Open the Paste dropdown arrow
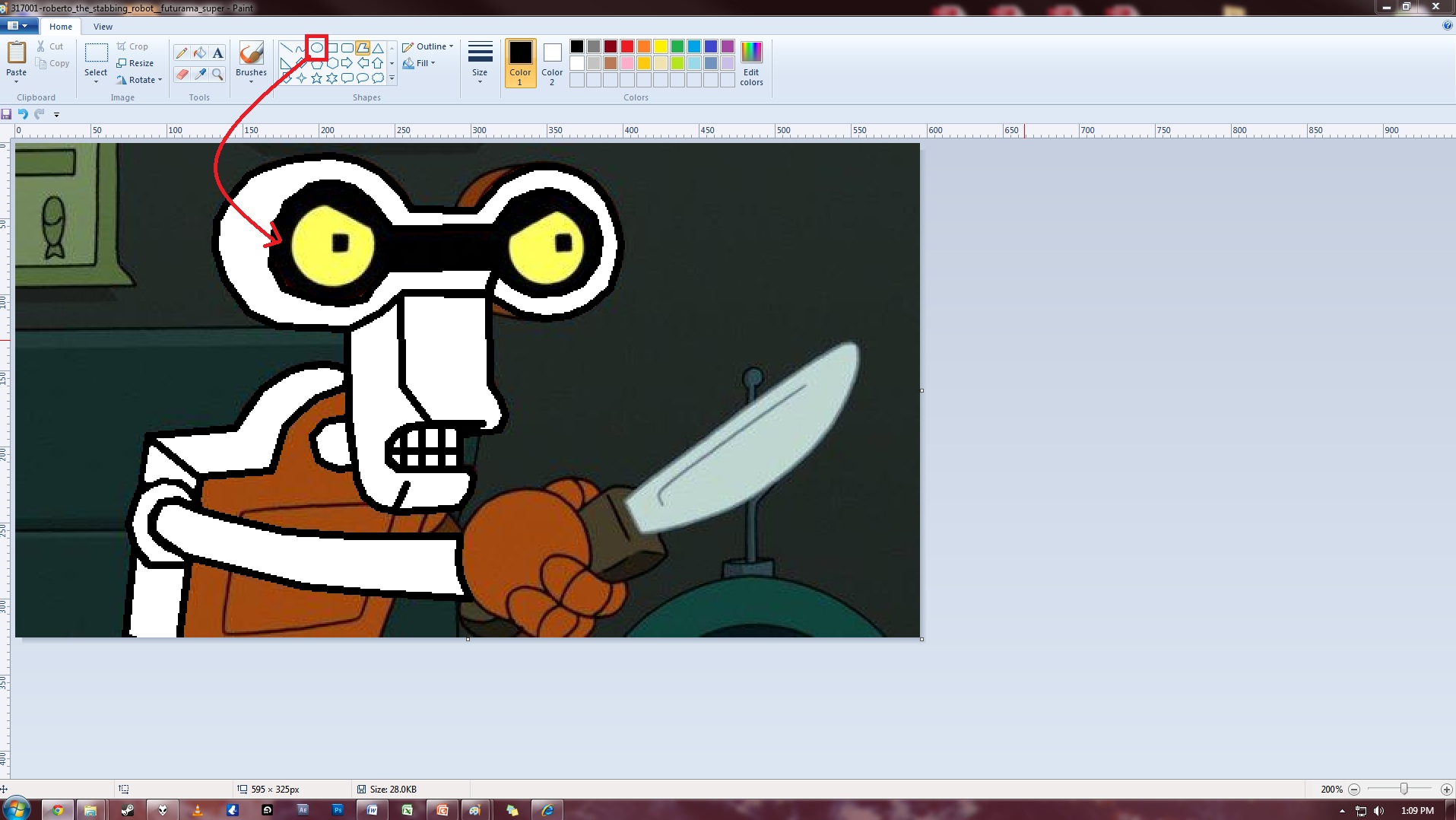Image resolution: width=1456 pixels, height=820 pixels. (16, 81)
